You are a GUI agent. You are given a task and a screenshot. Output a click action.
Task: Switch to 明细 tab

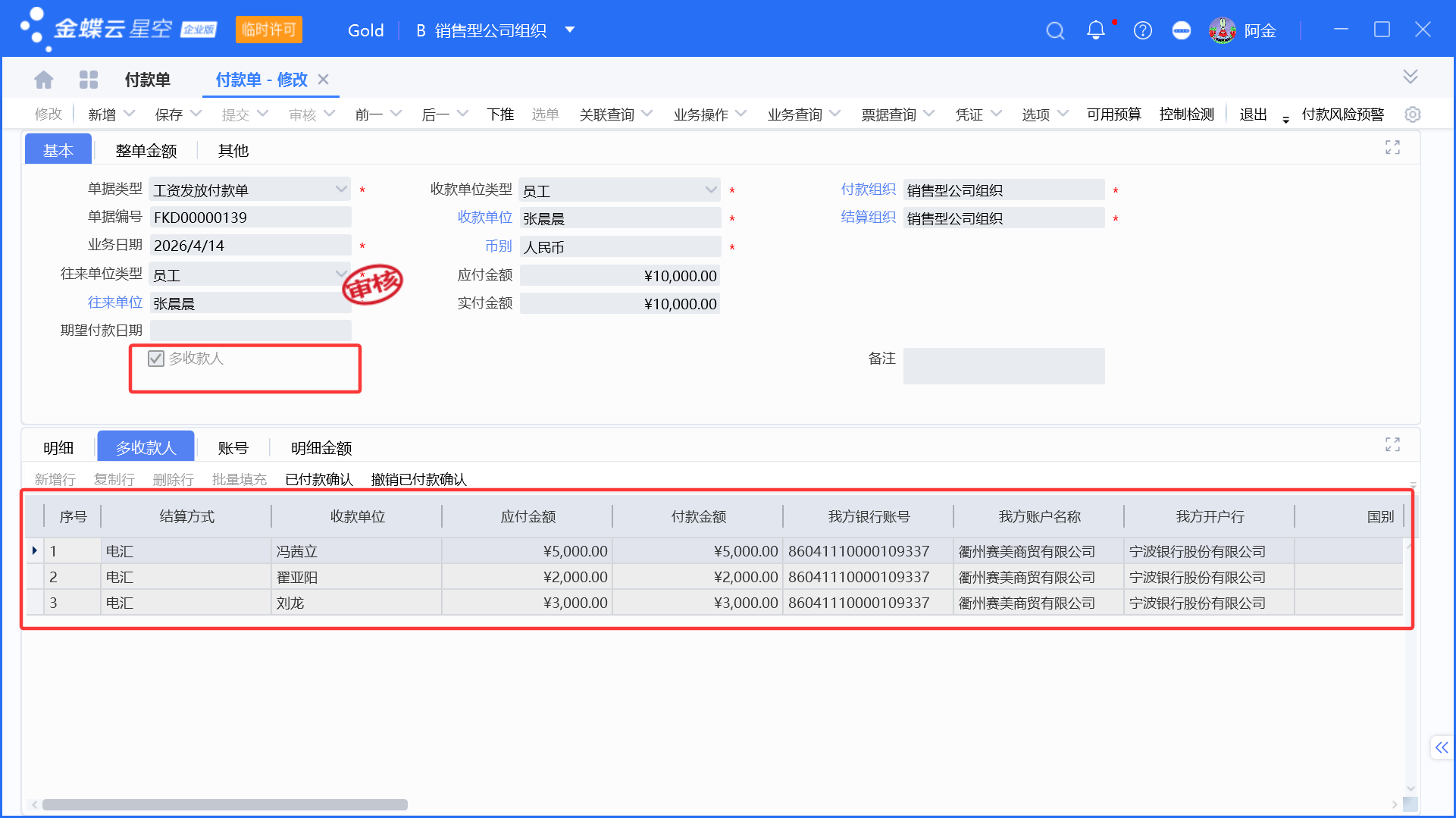[58, 447]
